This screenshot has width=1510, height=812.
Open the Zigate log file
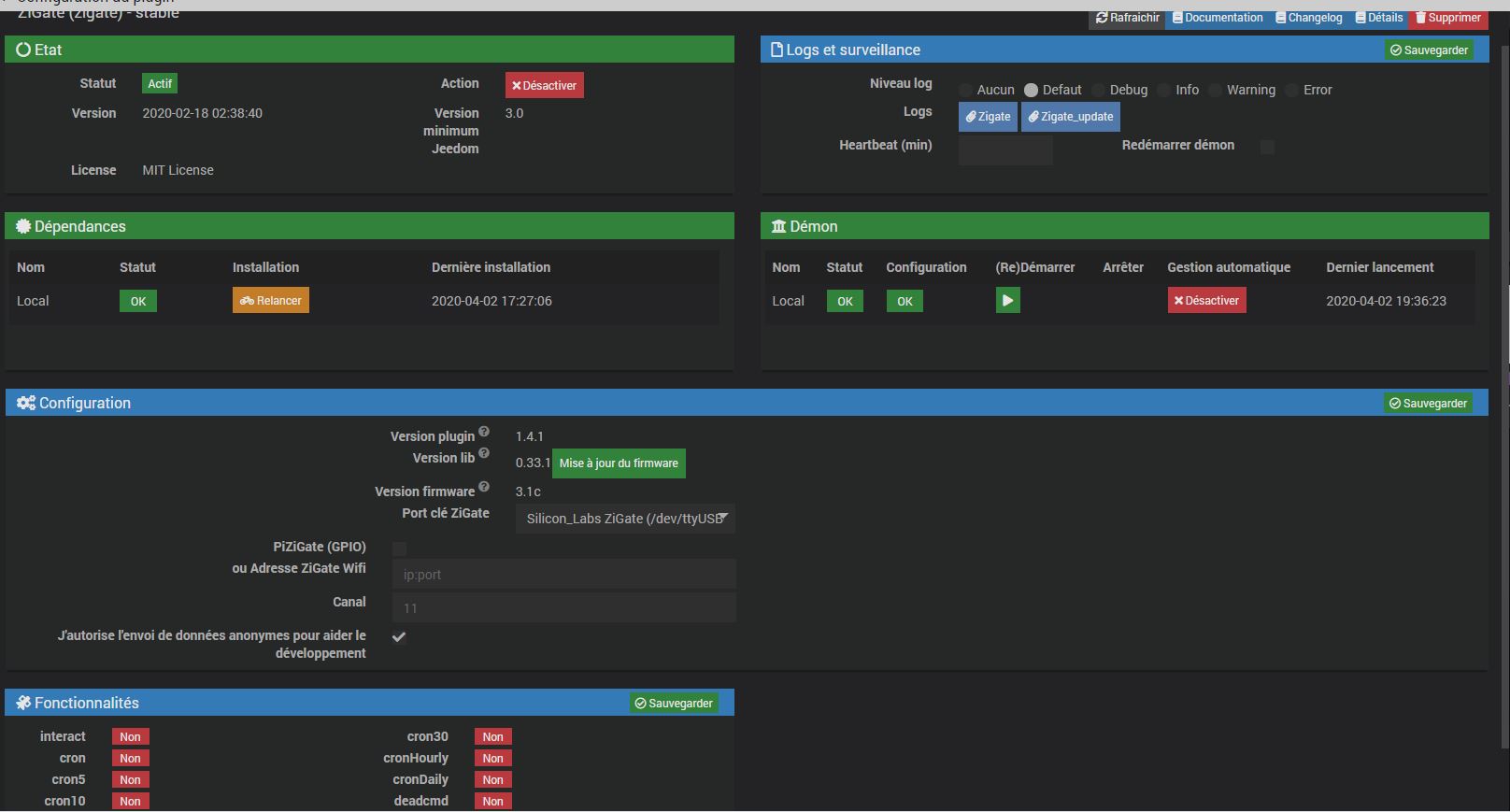(x=988, y=117)
